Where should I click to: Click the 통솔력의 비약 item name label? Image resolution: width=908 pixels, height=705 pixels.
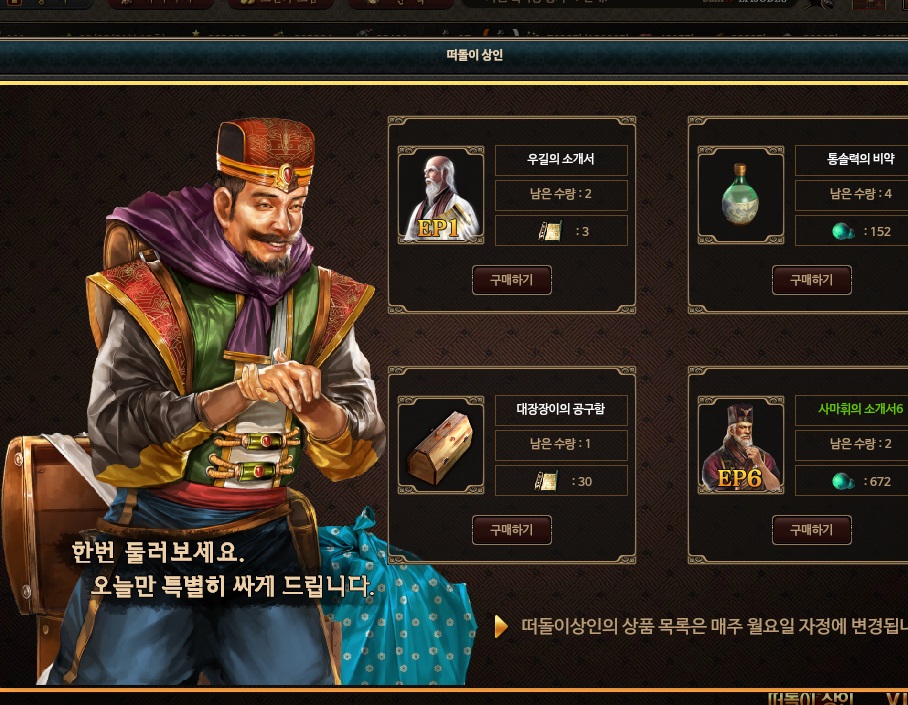860,159
